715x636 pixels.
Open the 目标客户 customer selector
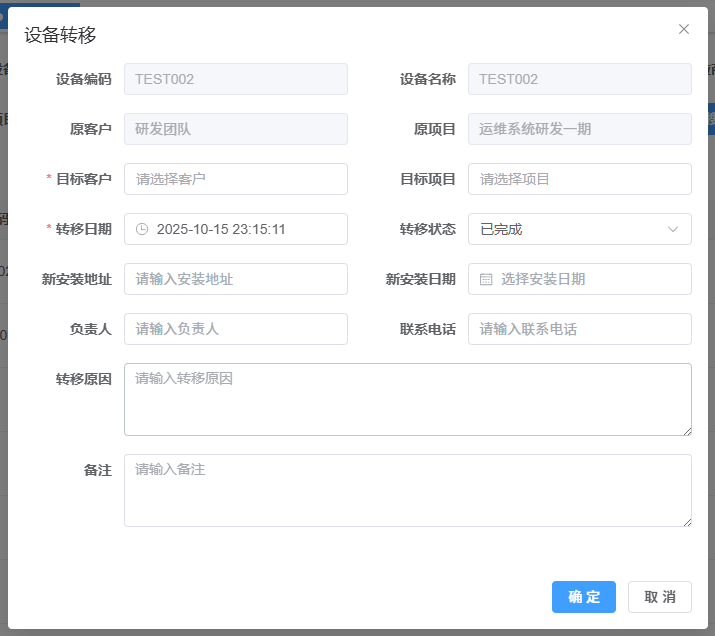click(235, 179)
